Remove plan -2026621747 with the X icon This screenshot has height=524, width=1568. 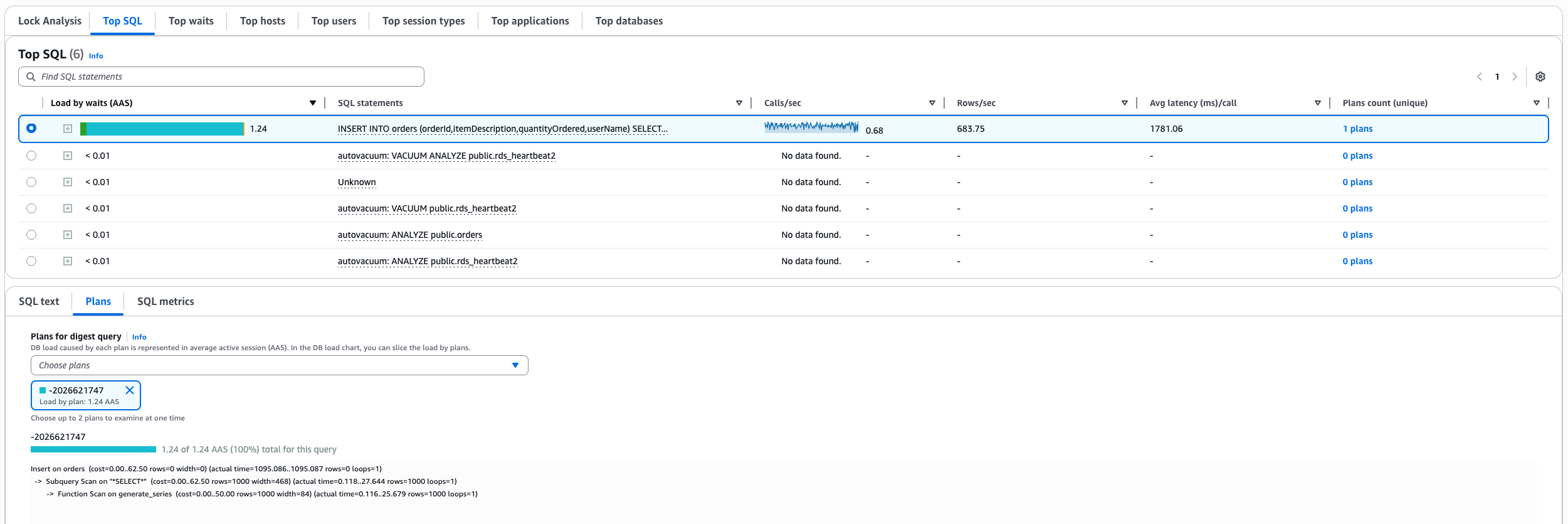pos(130,390)
